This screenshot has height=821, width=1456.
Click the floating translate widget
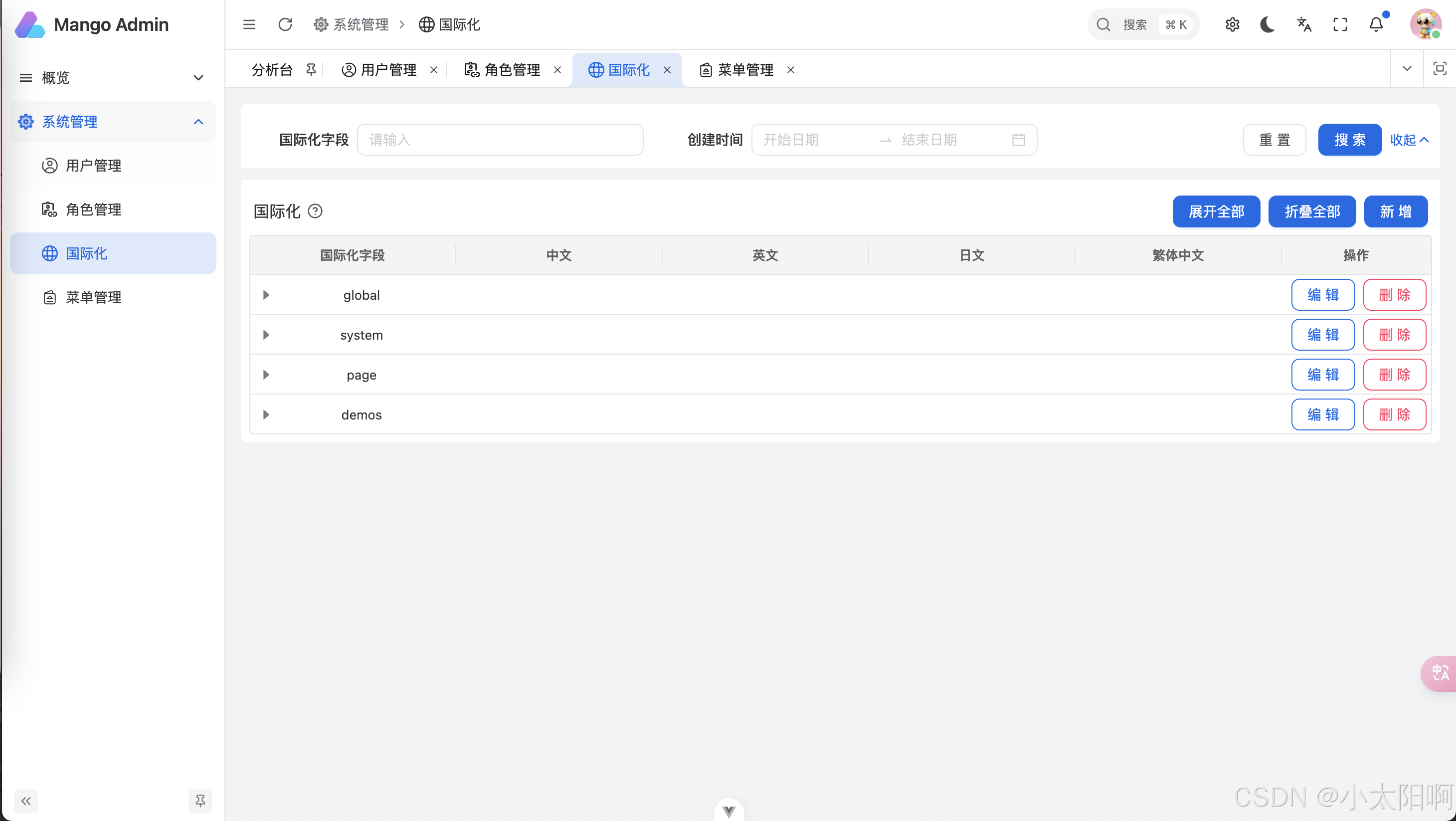tap(1439, 673)
